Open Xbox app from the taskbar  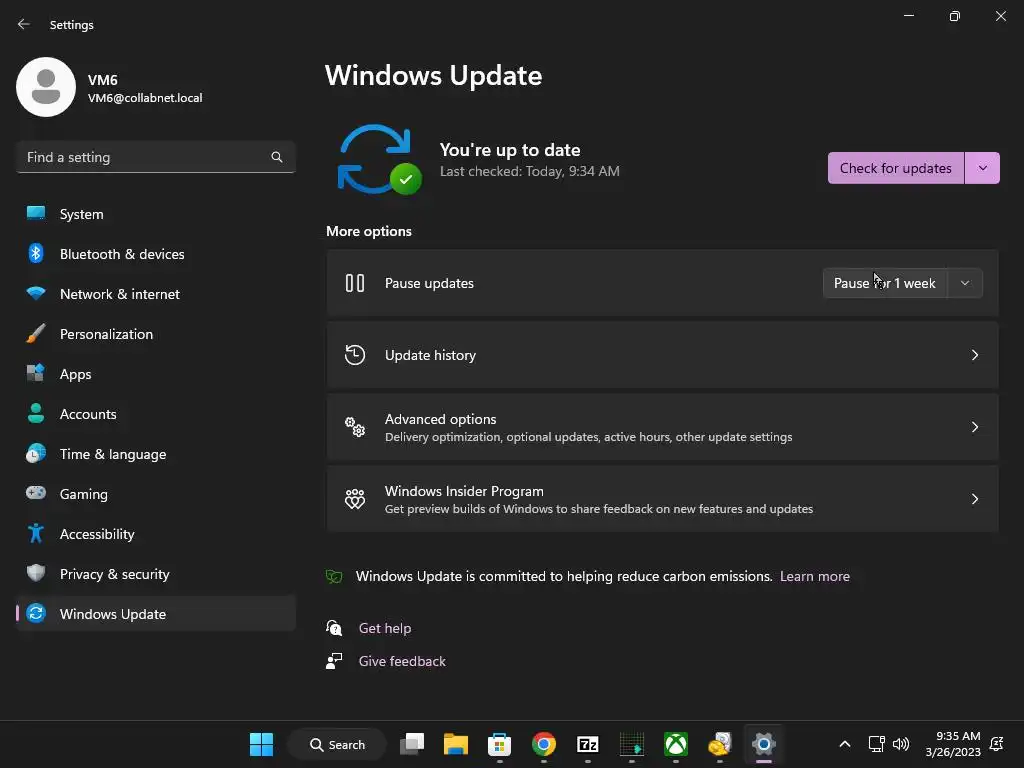[x=676, y=744]
